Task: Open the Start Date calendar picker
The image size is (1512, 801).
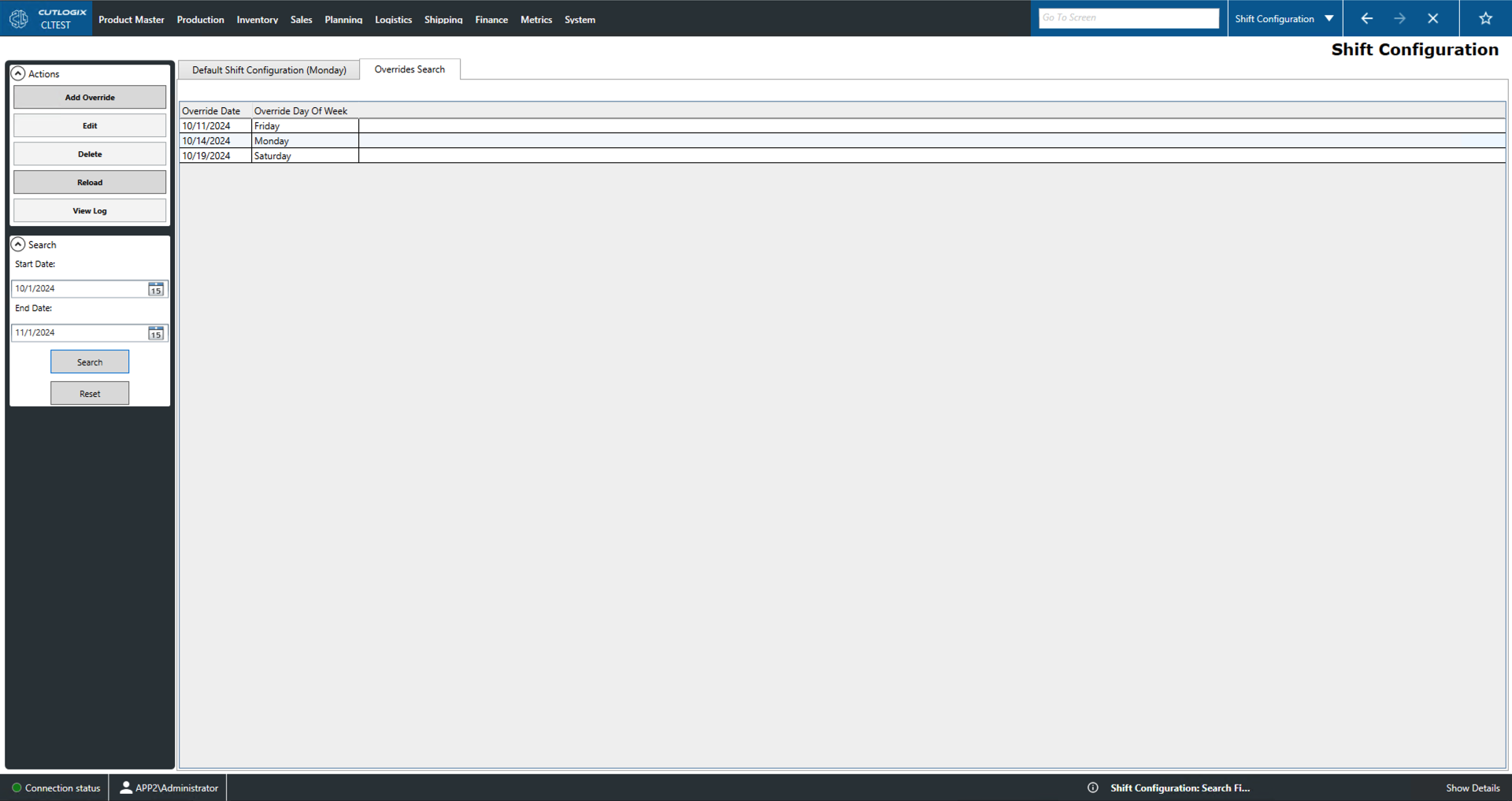Action: [155, 289]
